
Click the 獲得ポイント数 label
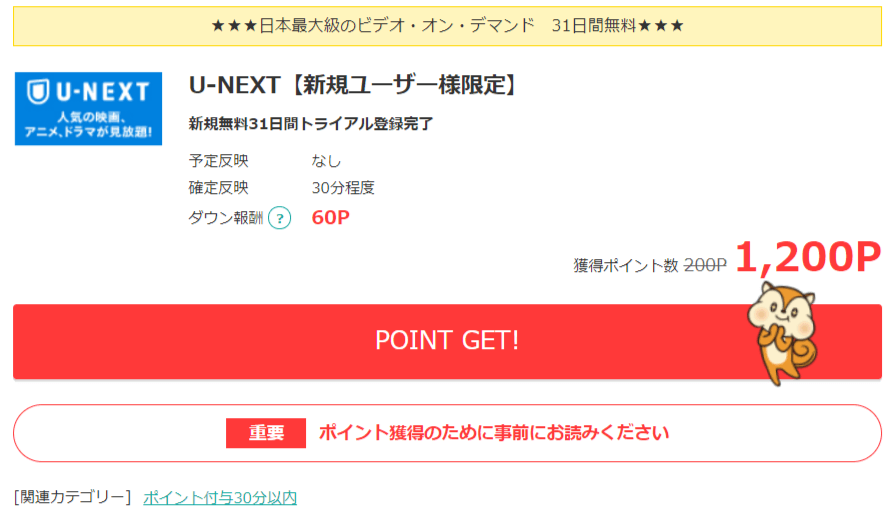point(626,265)
